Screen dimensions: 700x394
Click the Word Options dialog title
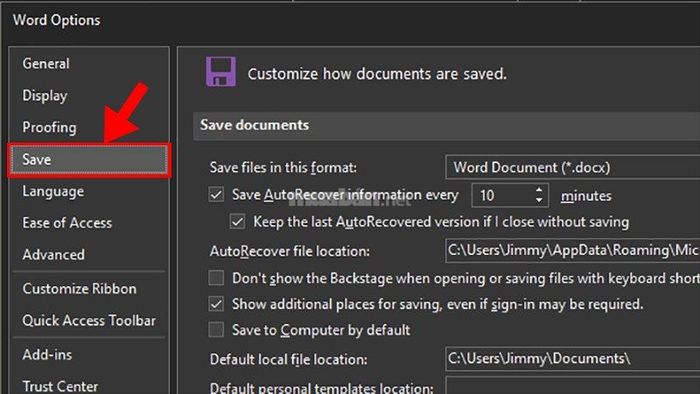coord(57,21)
